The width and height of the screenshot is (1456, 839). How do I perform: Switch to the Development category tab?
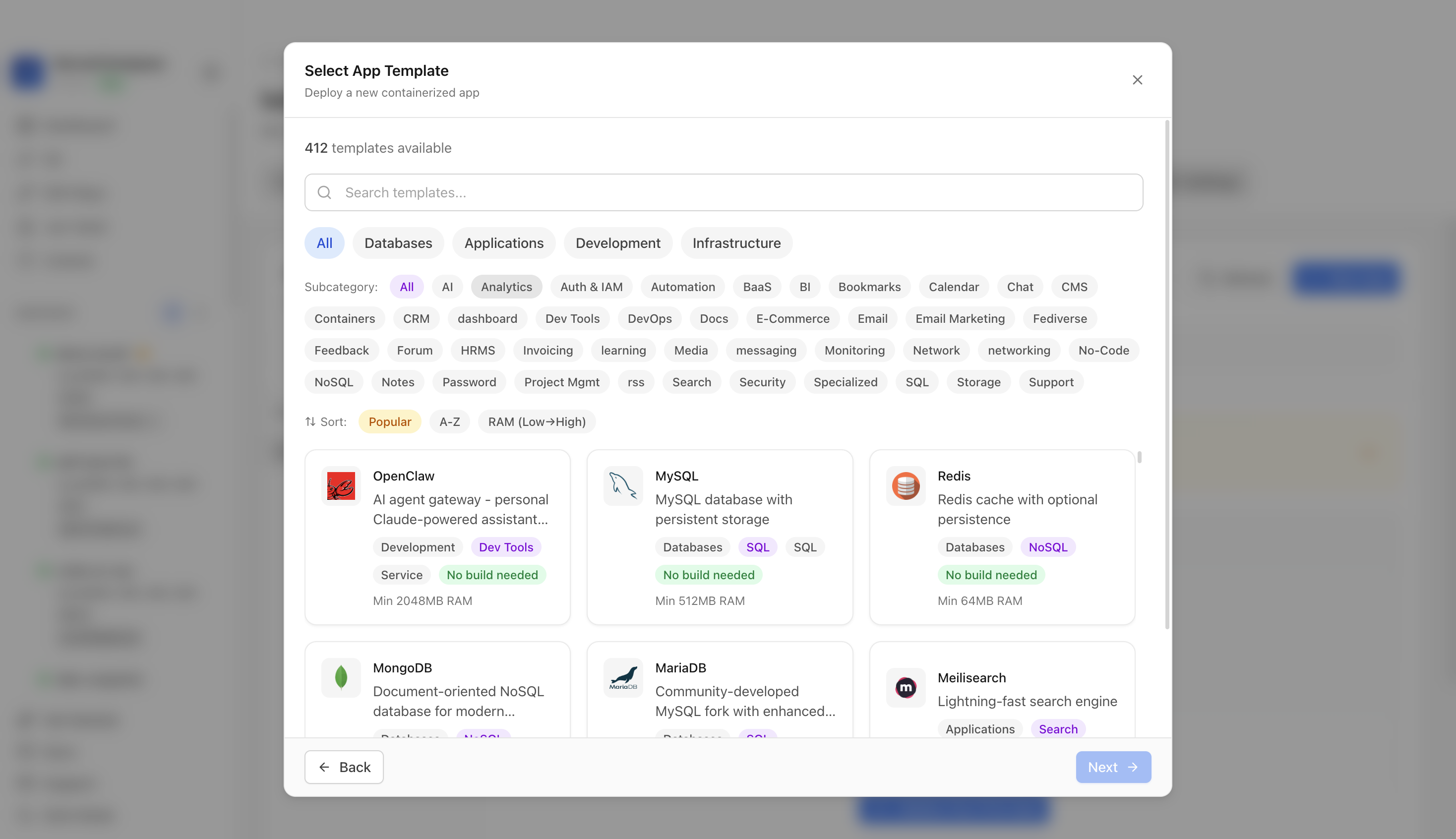(618, 243)
